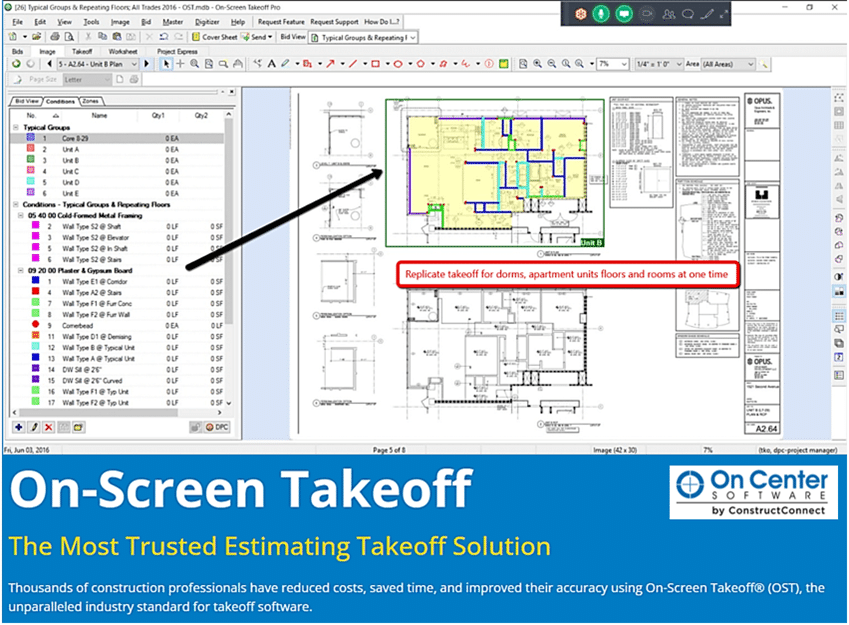Add a new condition with plus icon

19,427
